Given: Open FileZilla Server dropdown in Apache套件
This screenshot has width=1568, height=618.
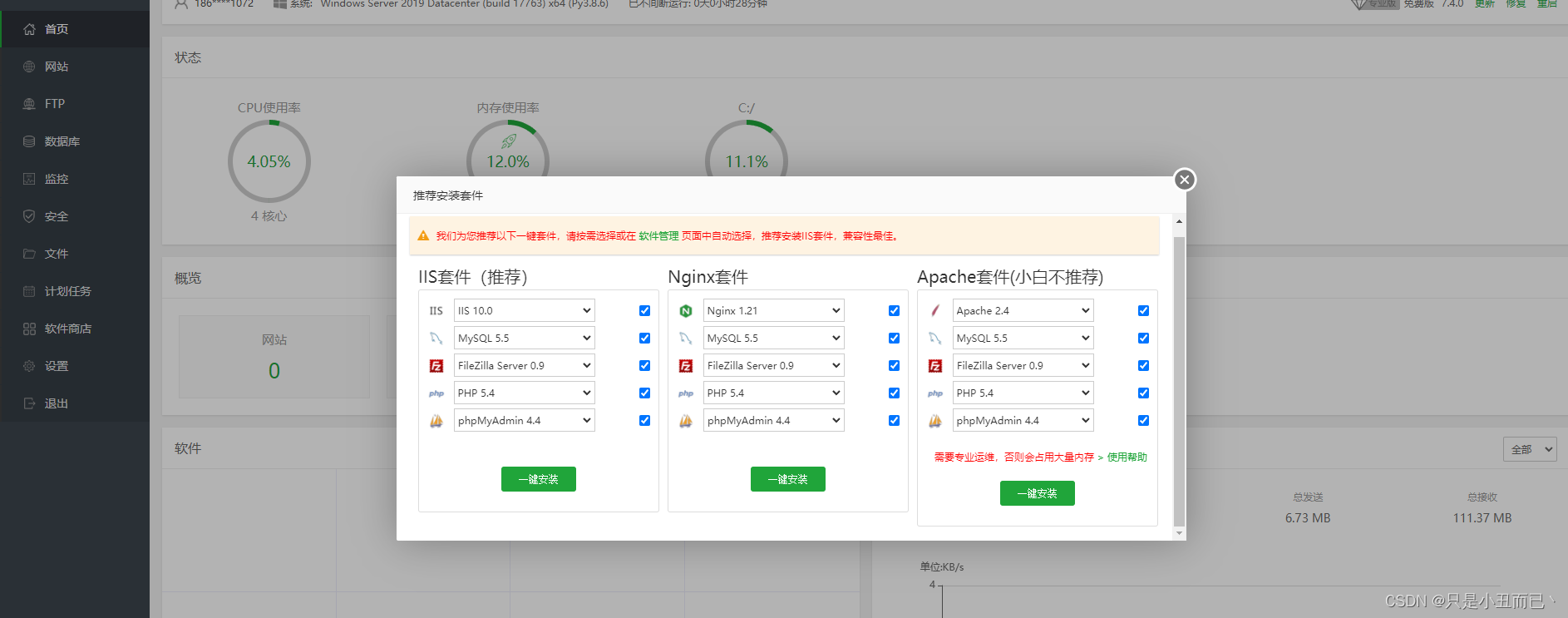Looking at the screenshot, I should (1023, 366).
